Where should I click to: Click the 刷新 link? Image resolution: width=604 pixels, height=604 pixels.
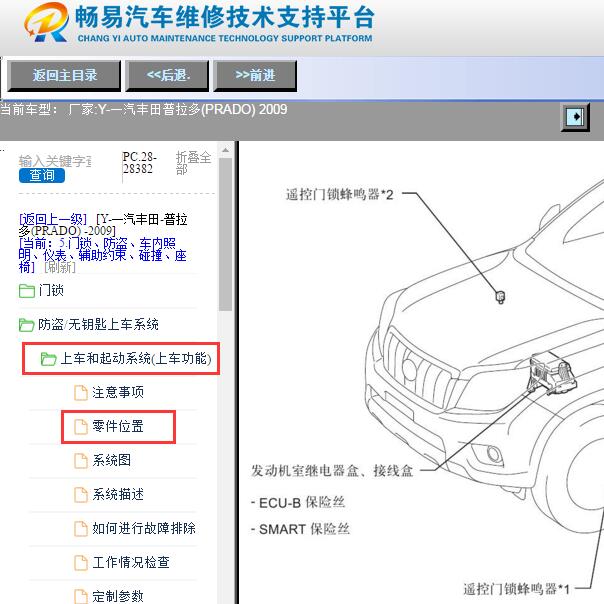click(x=60, y=267)
